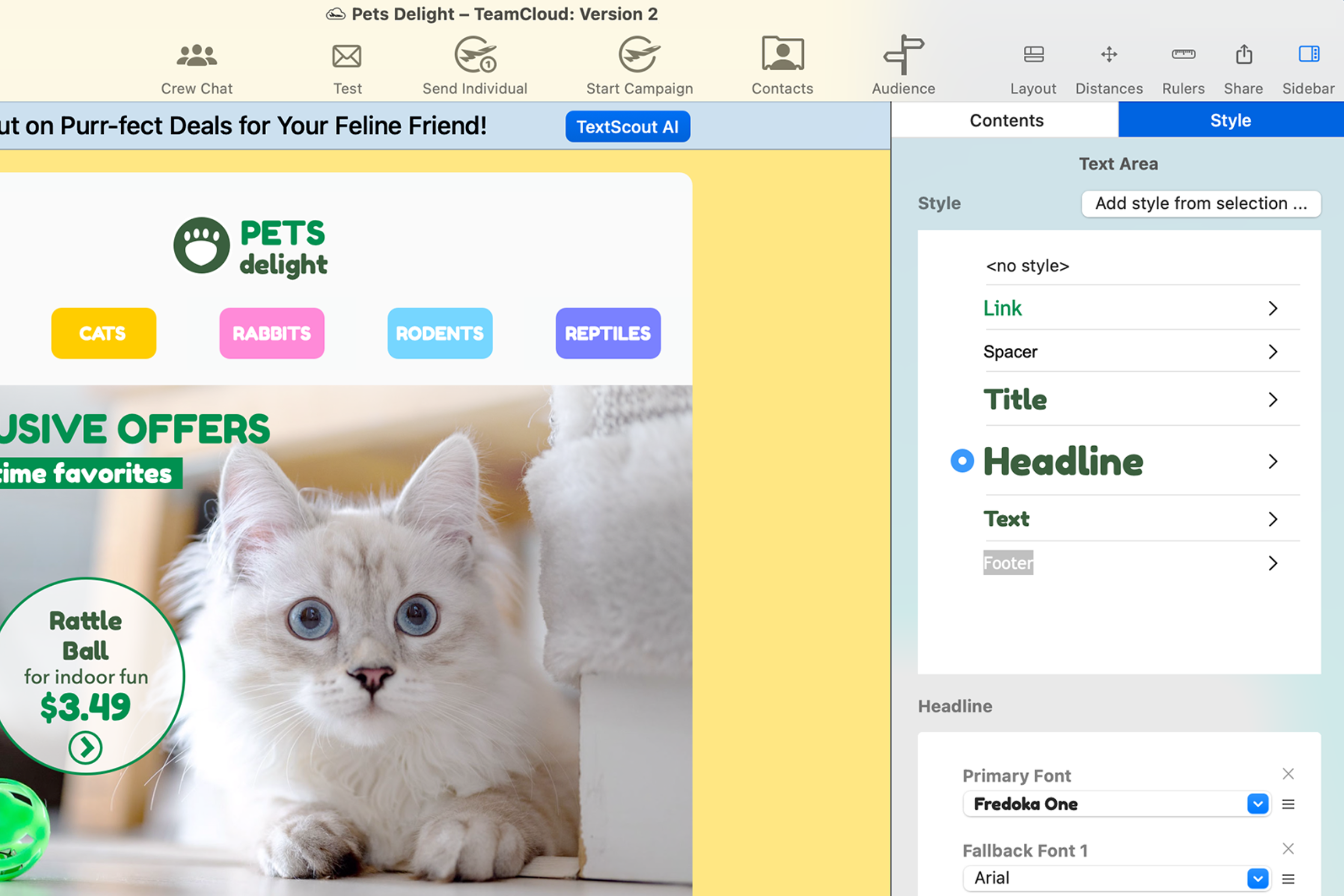
Task: Select the <no style> entry
Action: click(1027, 266)
